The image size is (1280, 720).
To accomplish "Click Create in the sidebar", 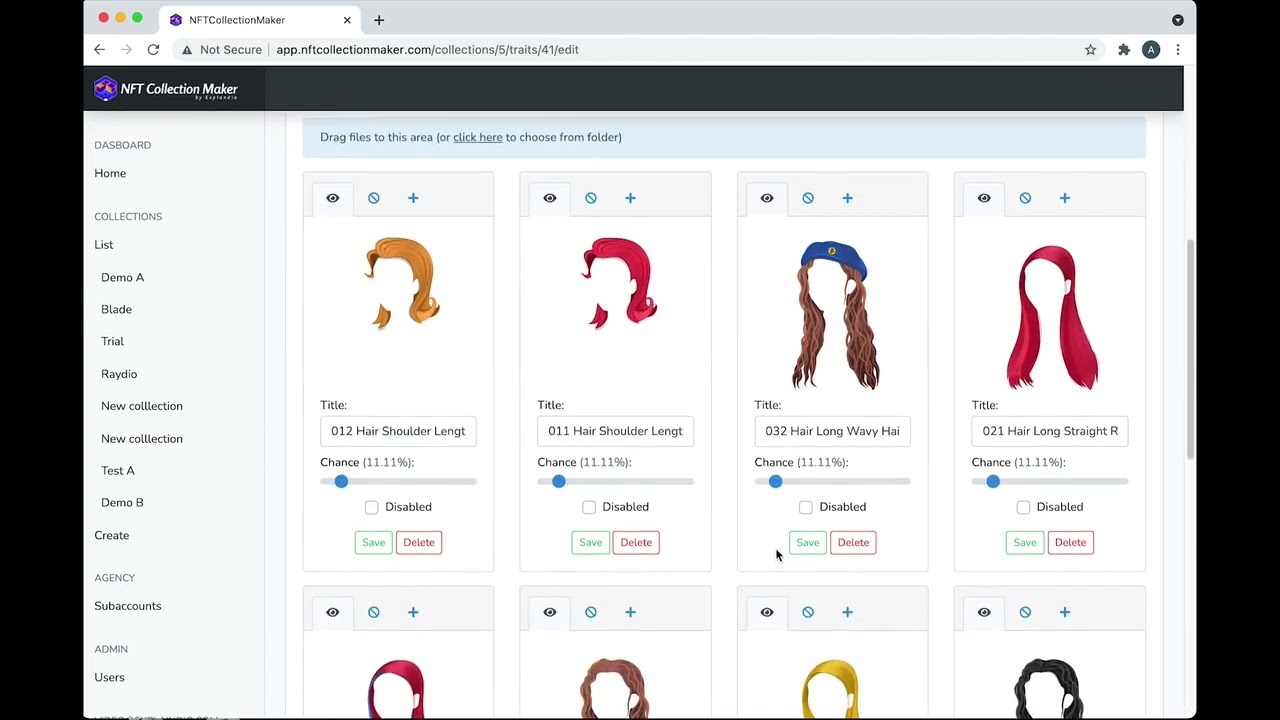I will pos(112,535).
